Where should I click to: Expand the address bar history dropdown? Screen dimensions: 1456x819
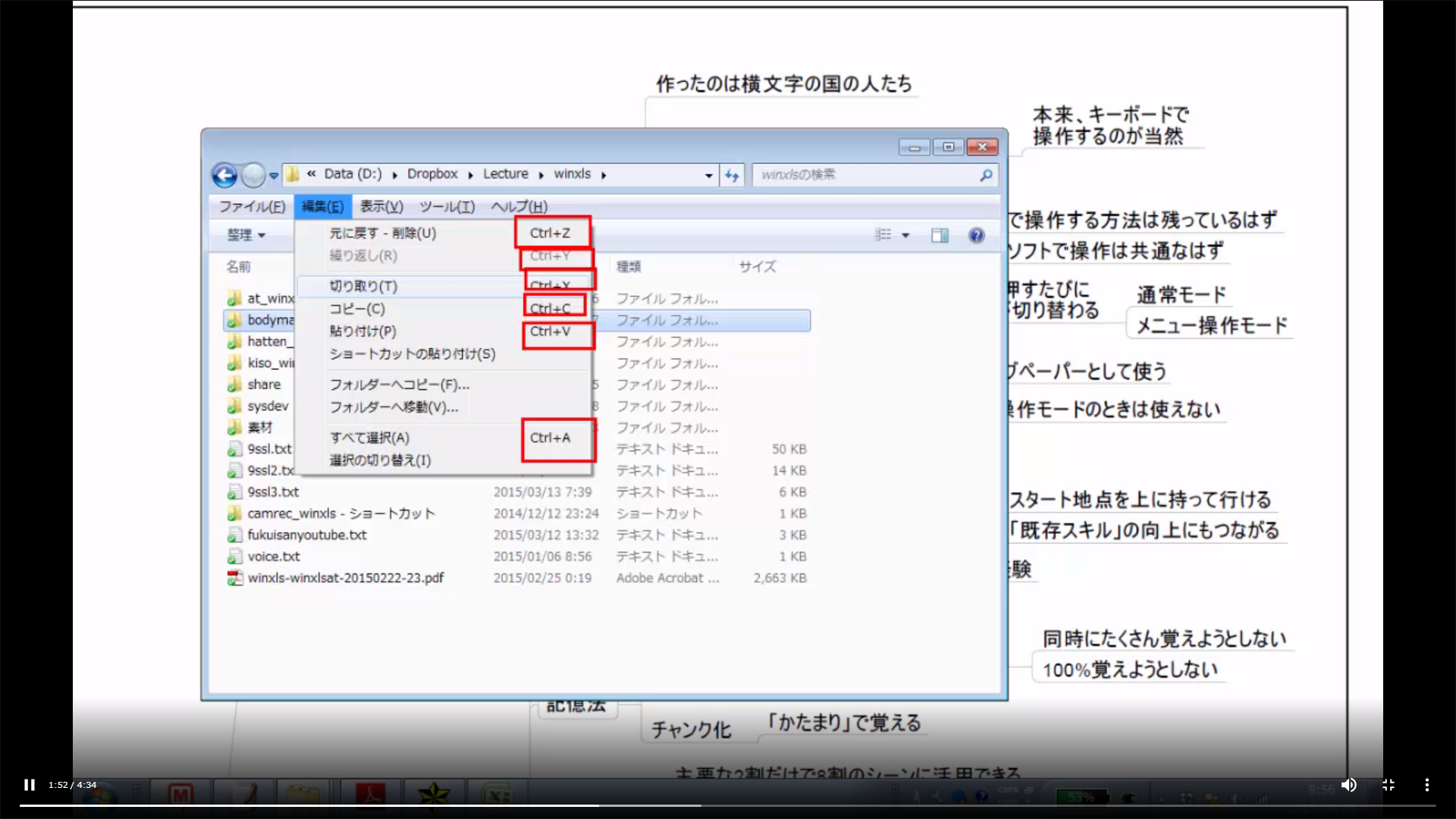(708, 175)
